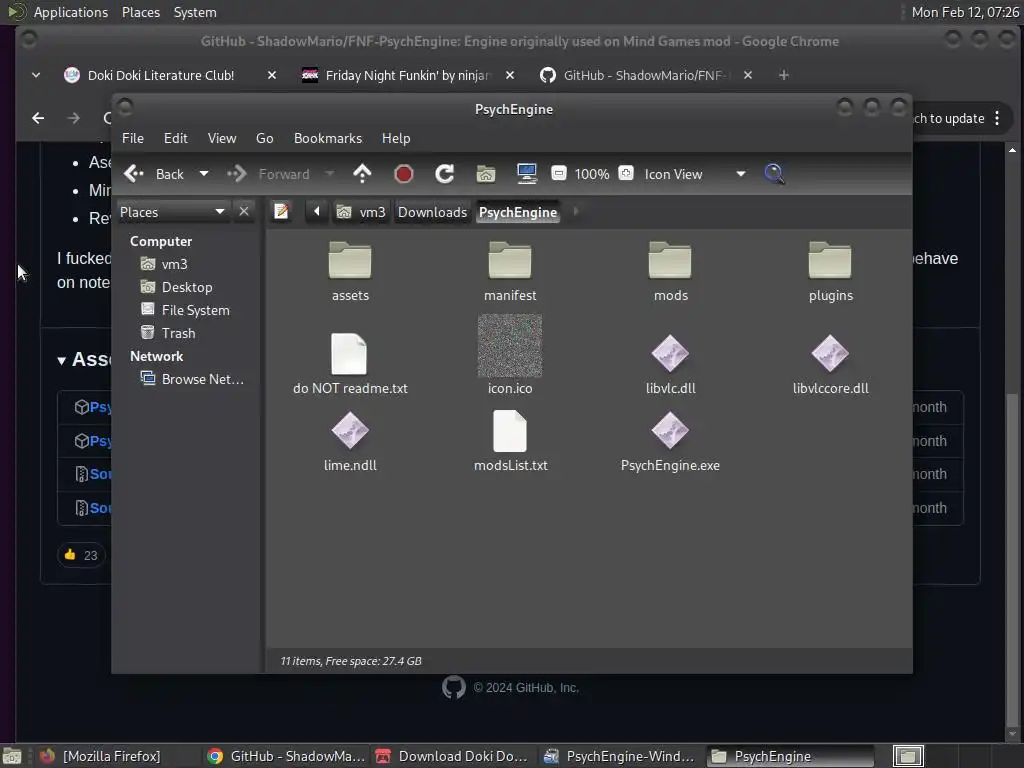Screen dimensions: 1024x768
Task: Open Chrome's three-dot menu
Action: [997, 118]
